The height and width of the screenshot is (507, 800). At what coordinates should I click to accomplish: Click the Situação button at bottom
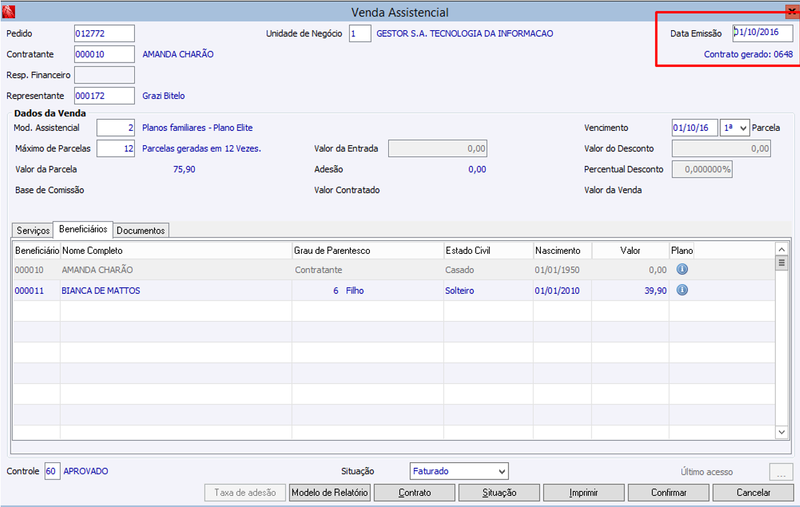point(499,493)
